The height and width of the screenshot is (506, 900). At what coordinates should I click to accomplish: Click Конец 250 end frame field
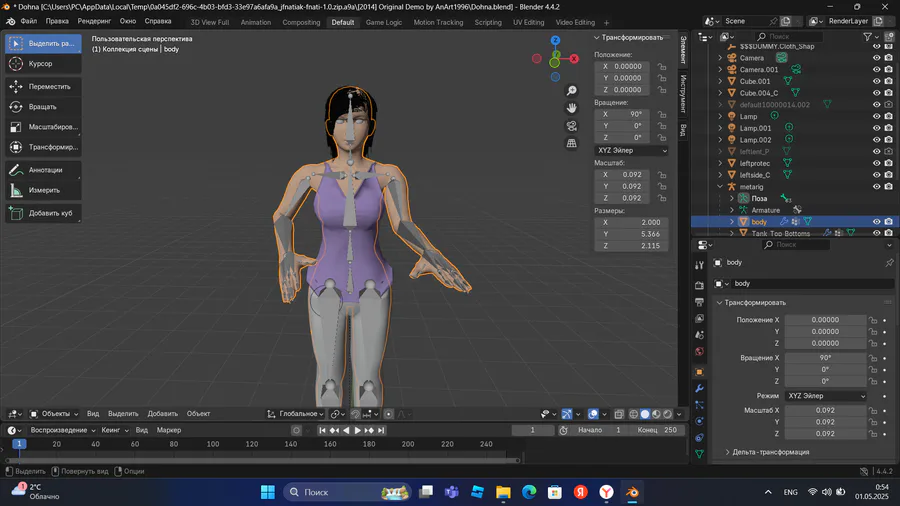(657, 430)
